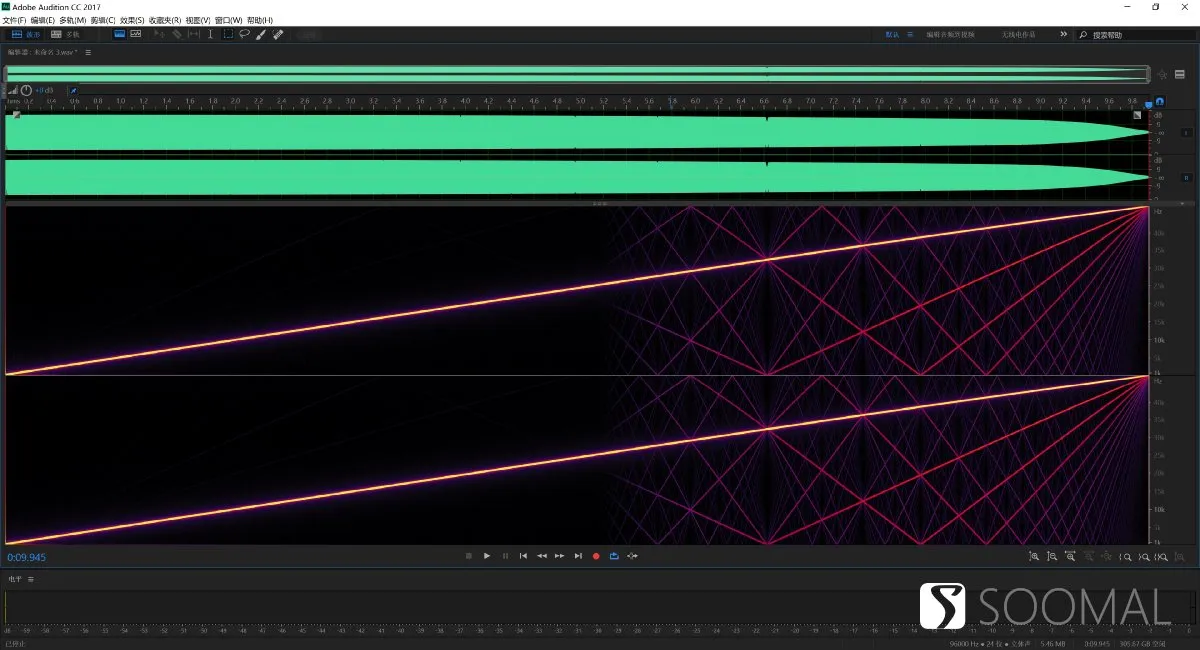This screenshot has height=650, width=1200.
Task: Start recording with the red Record button
Action: click(596, 555)
